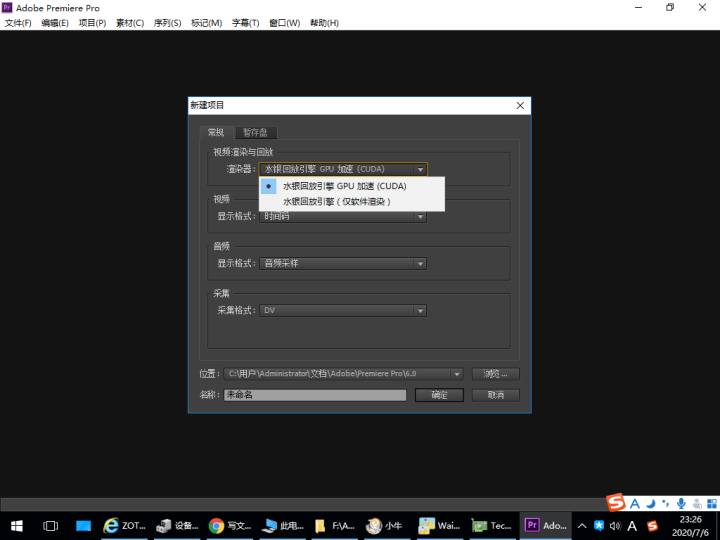Open the 标记(M) menu
The height and width of the screenshot is (540, 720).
pos(207,23)
